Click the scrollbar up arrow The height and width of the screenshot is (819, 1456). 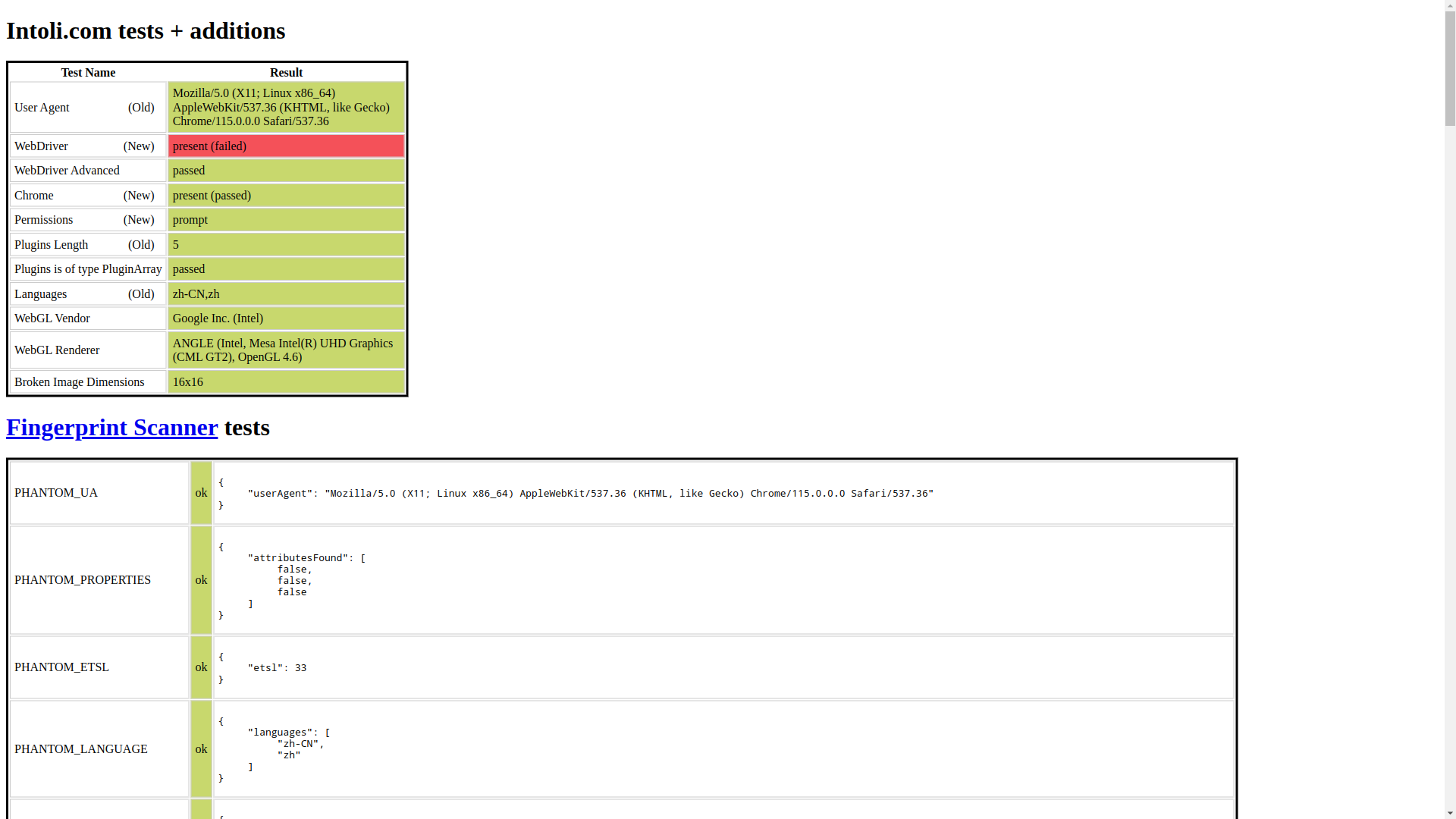[x=1449, y=6]
